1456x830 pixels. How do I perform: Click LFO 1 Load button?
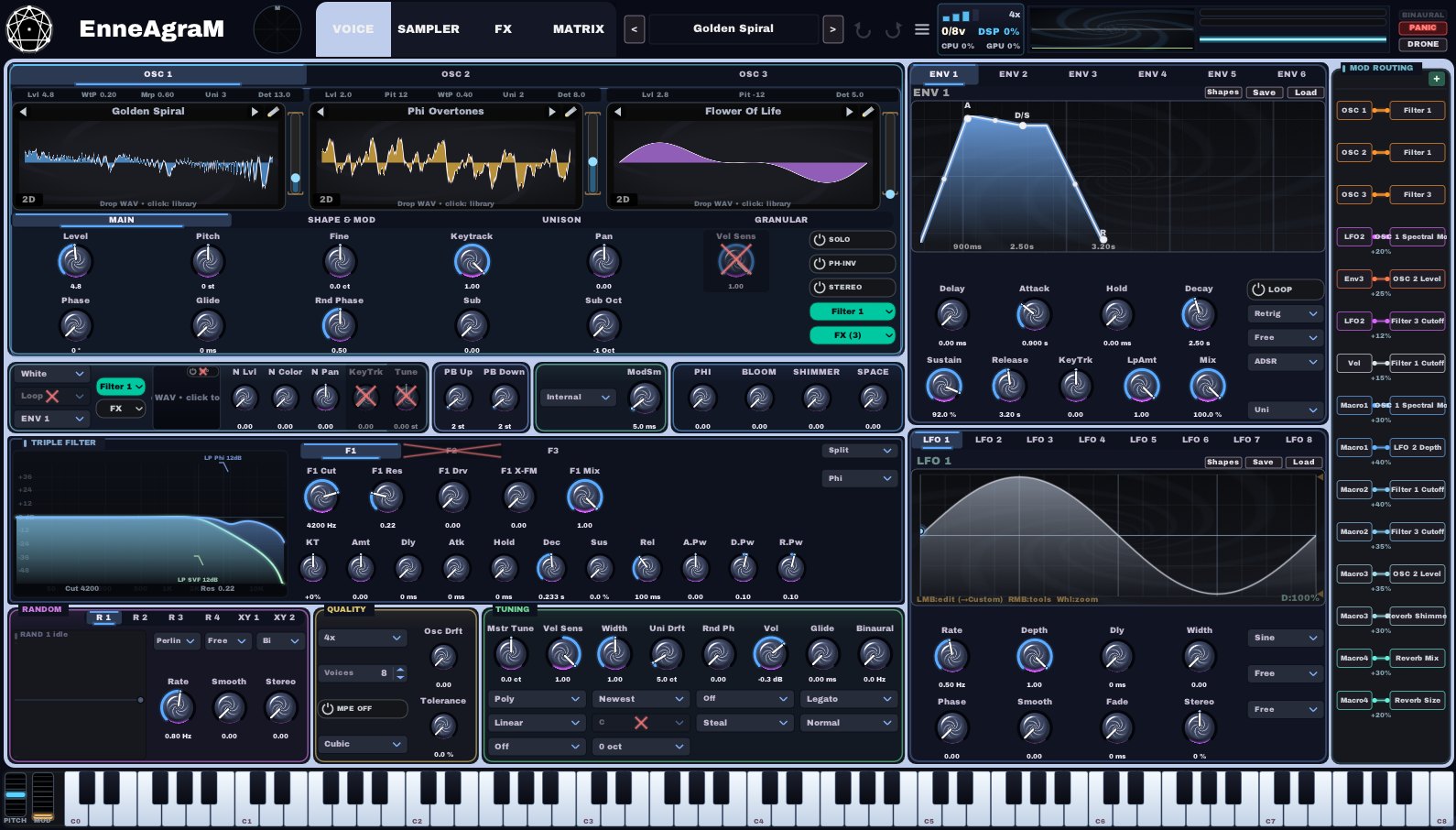[1304, 463]
